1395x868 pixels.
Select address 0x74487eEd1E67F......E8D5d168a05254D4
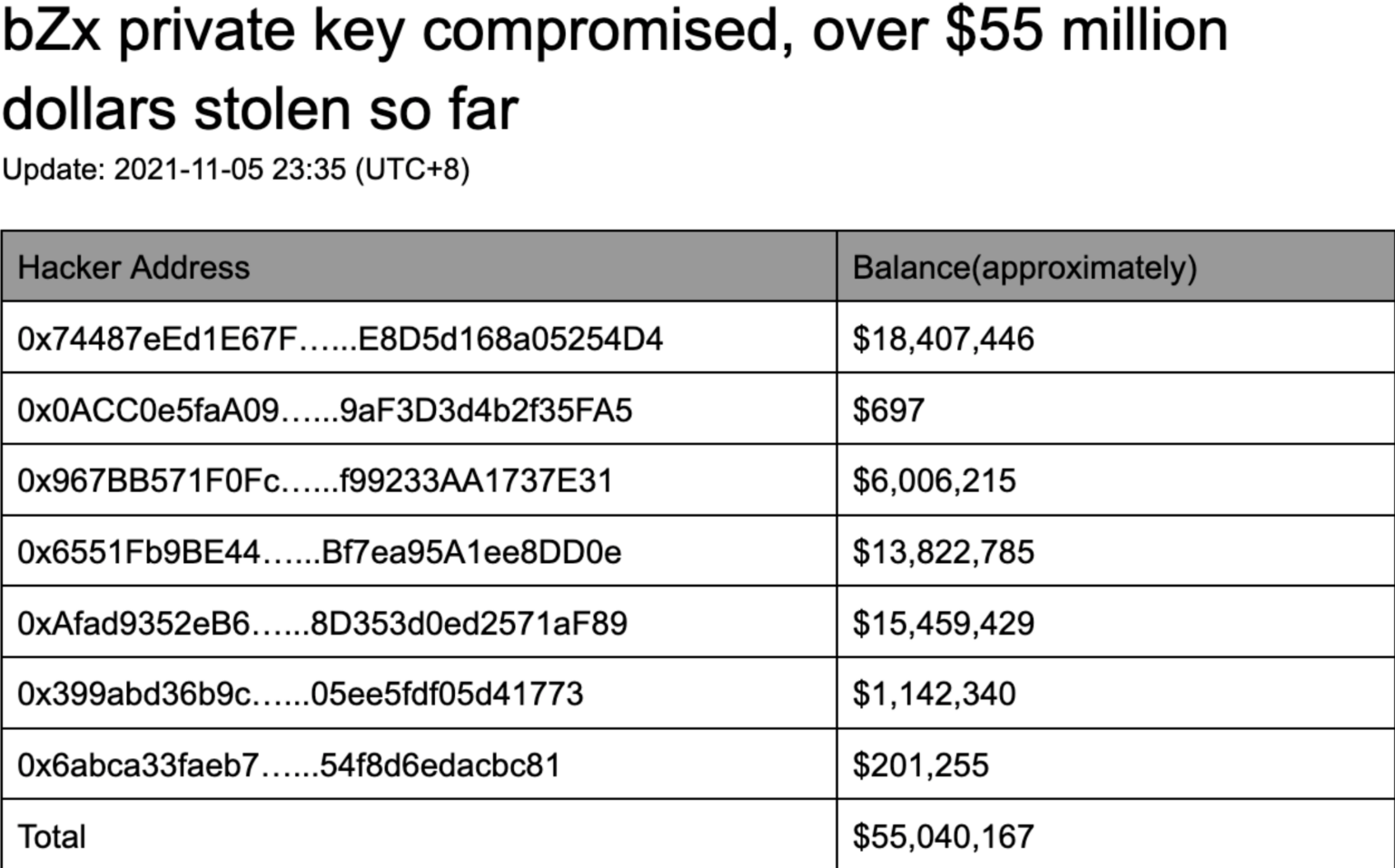coord(341,339)
